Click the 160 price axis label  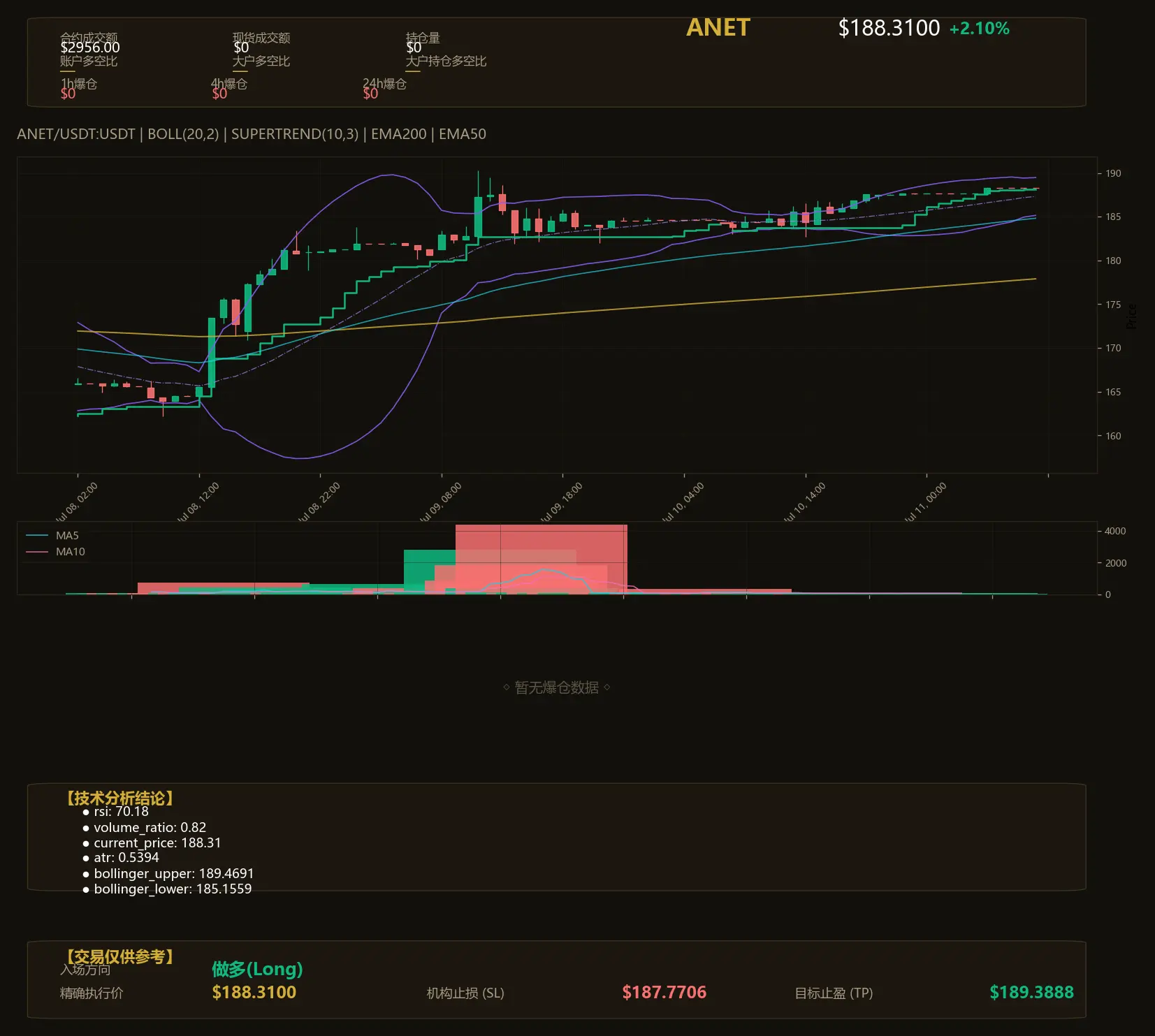click(x=1113, y=436)
